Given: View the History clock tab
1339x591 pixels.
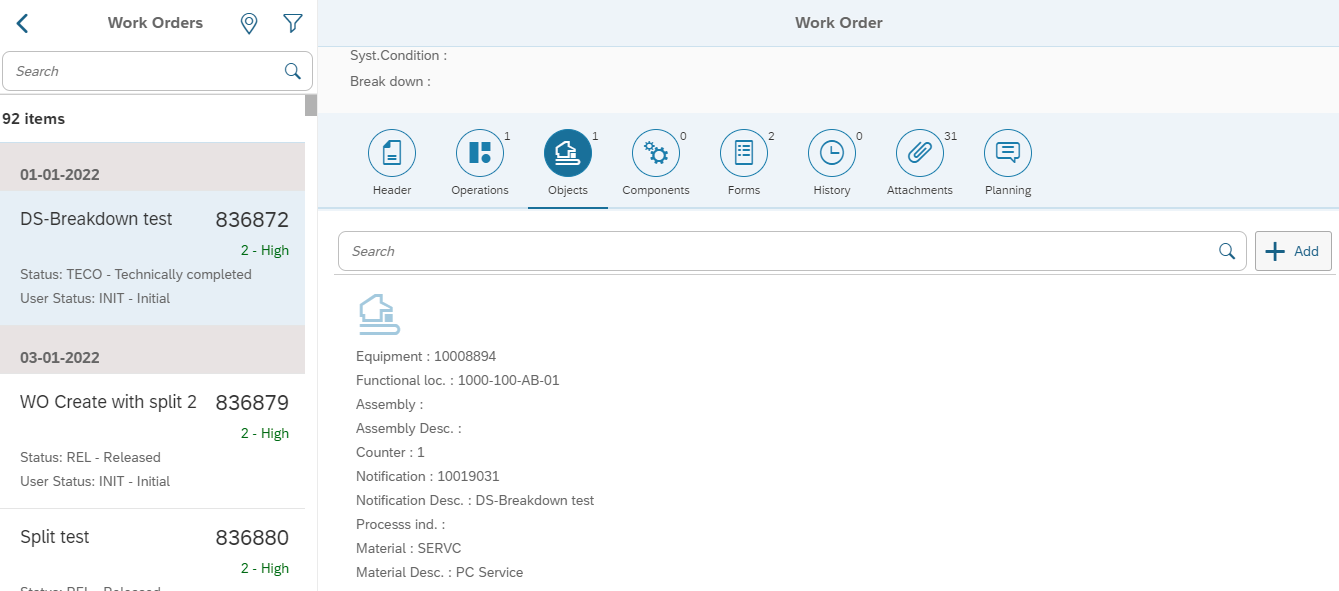Looking at the screenshot, I should point(832,153).
